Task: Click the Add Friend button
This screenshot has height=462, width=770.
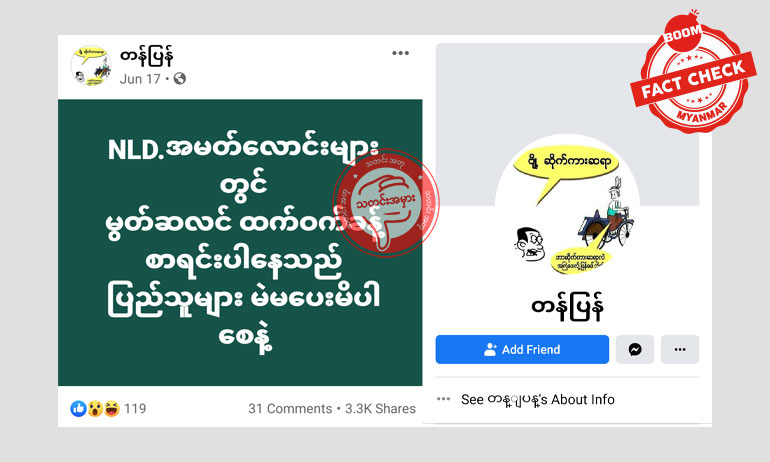Action: pyautogui.click(x=522, y=350)
